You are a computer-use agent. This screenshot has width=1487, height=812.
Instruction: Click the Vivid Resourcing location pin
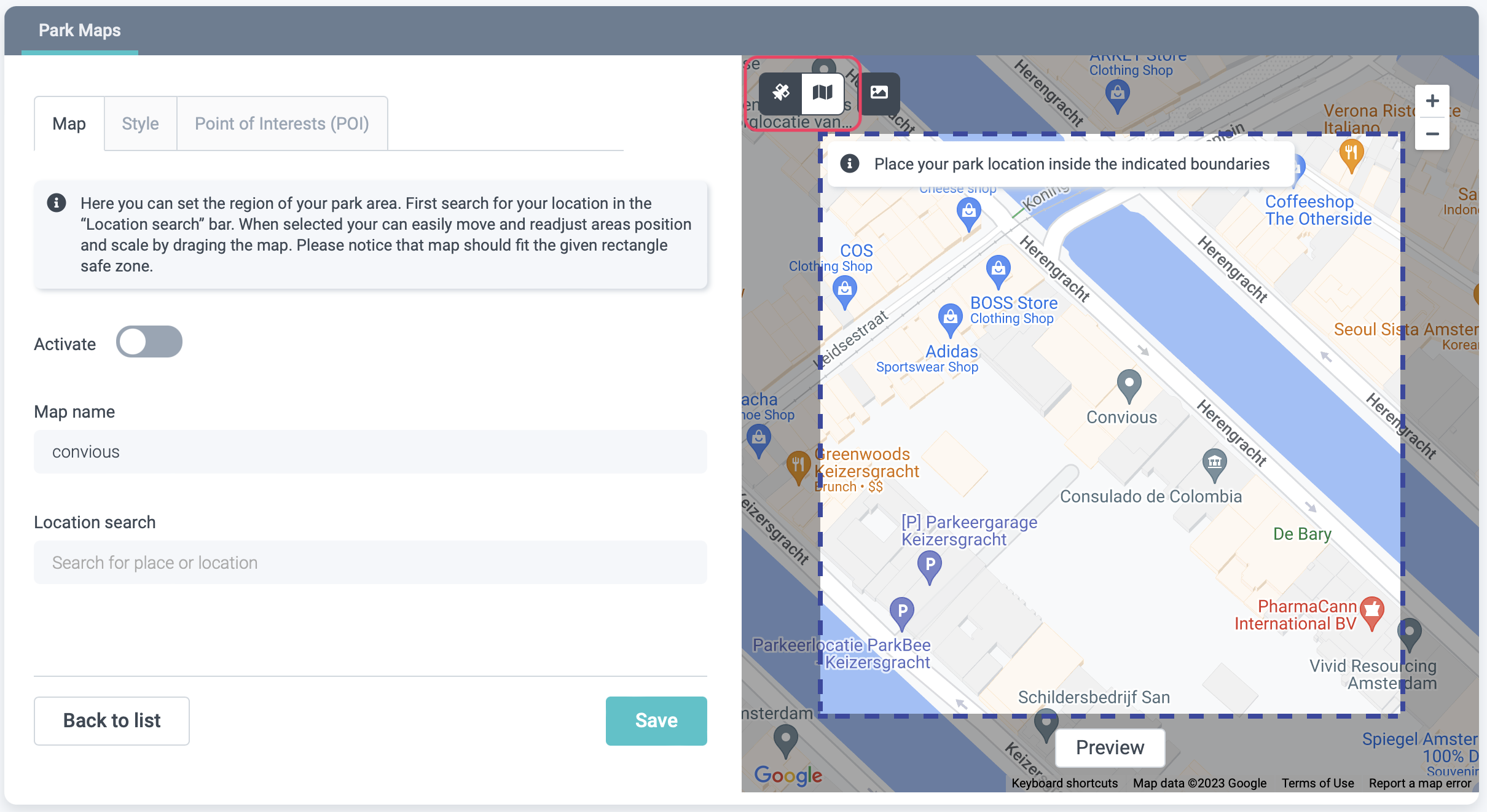pos(1410,634)
